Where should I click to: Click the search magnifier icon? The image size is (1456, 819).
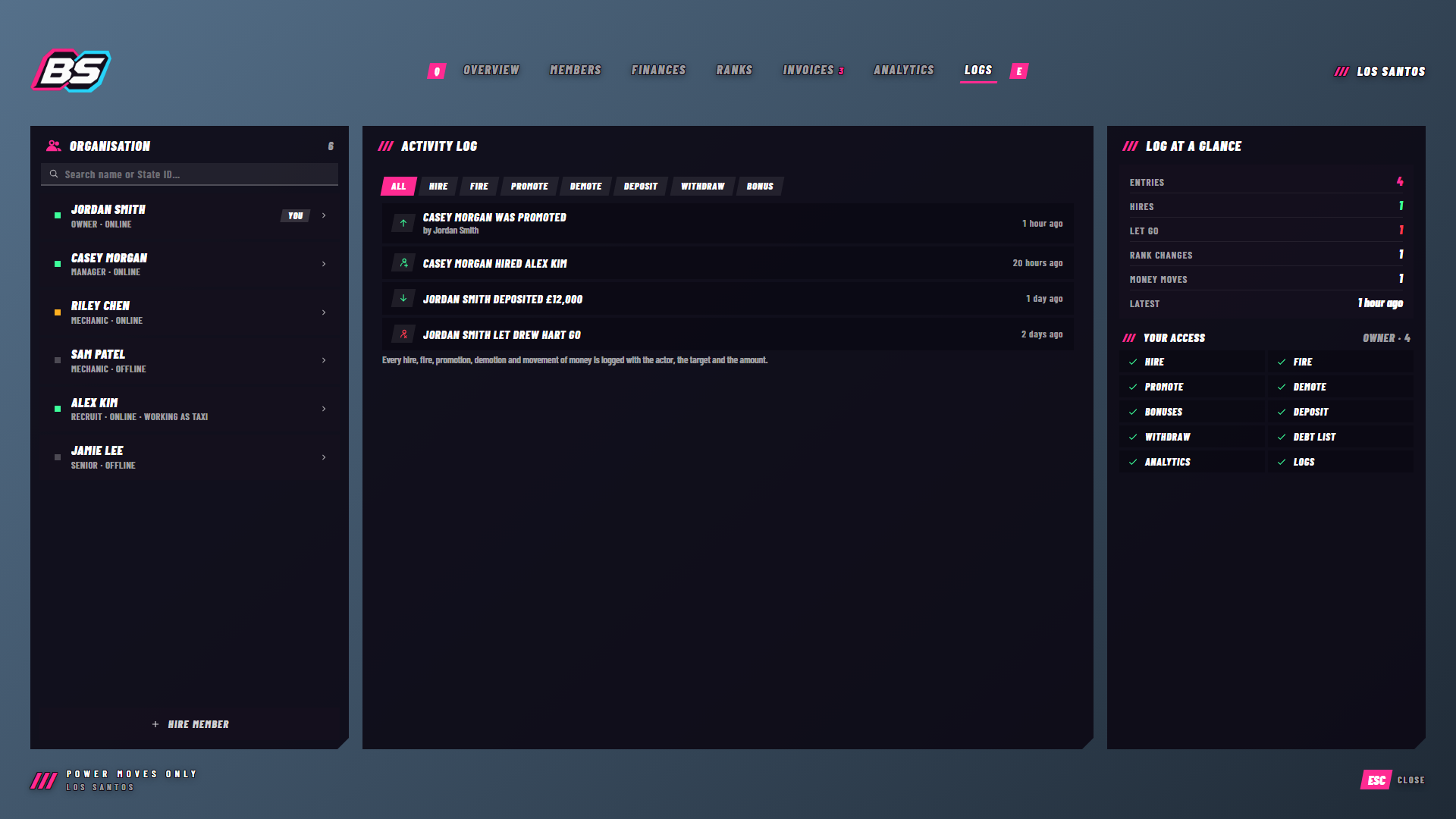click(54, 174)
